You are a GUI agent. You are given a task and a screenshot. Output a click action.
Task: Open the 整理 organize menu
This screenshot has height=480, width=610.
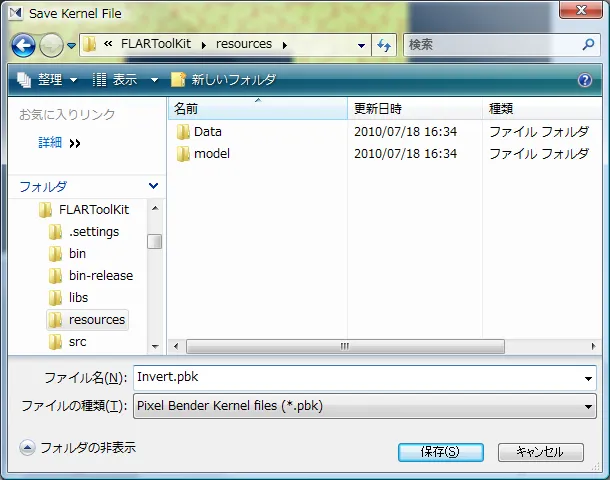coord(47,80)
